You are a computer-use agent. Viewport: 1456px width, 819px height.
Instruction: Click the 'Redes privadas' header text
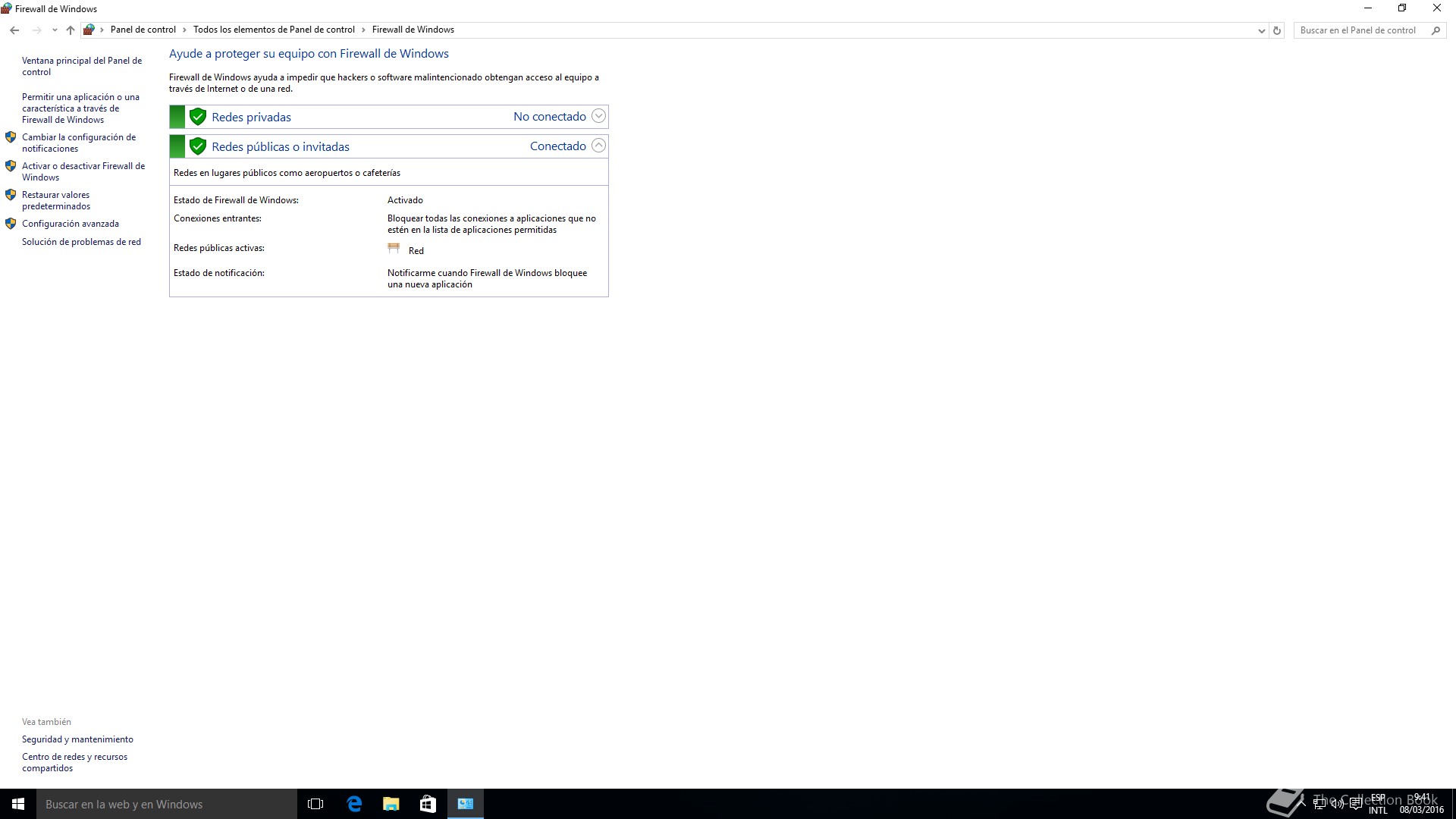point(251,117)
